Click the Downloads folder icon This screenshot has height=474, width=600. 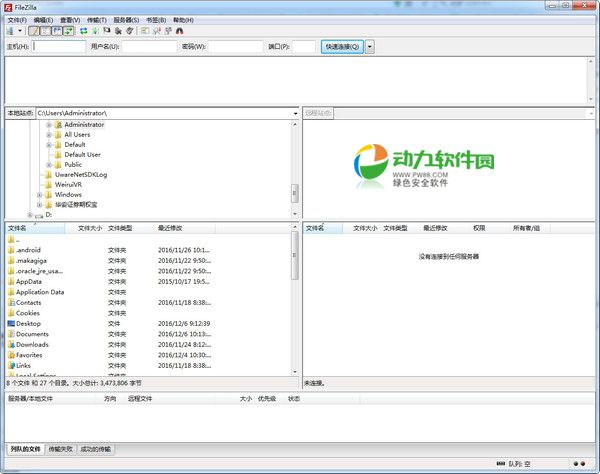pos(11,345)
